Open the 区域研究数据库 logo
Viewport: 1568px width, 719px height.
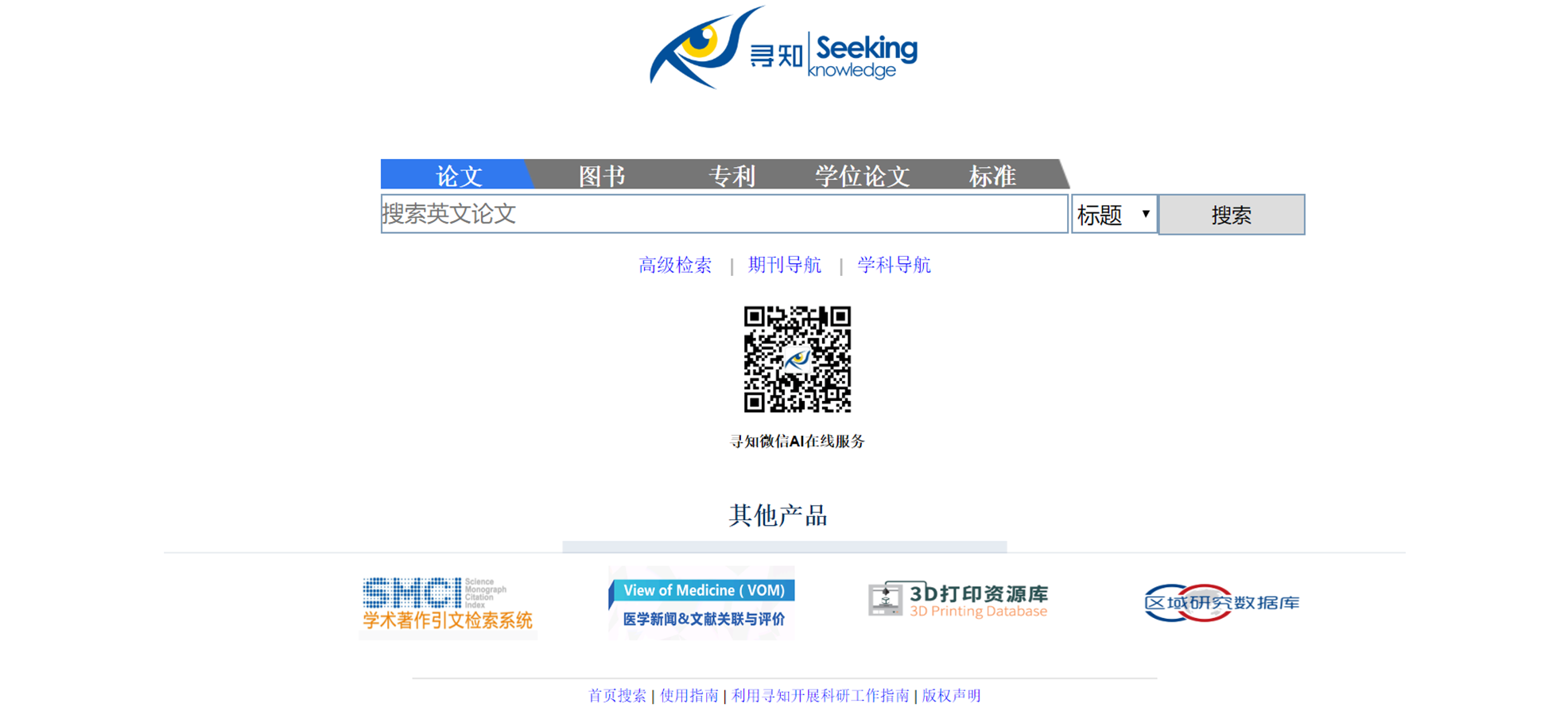coord(1221,603)
